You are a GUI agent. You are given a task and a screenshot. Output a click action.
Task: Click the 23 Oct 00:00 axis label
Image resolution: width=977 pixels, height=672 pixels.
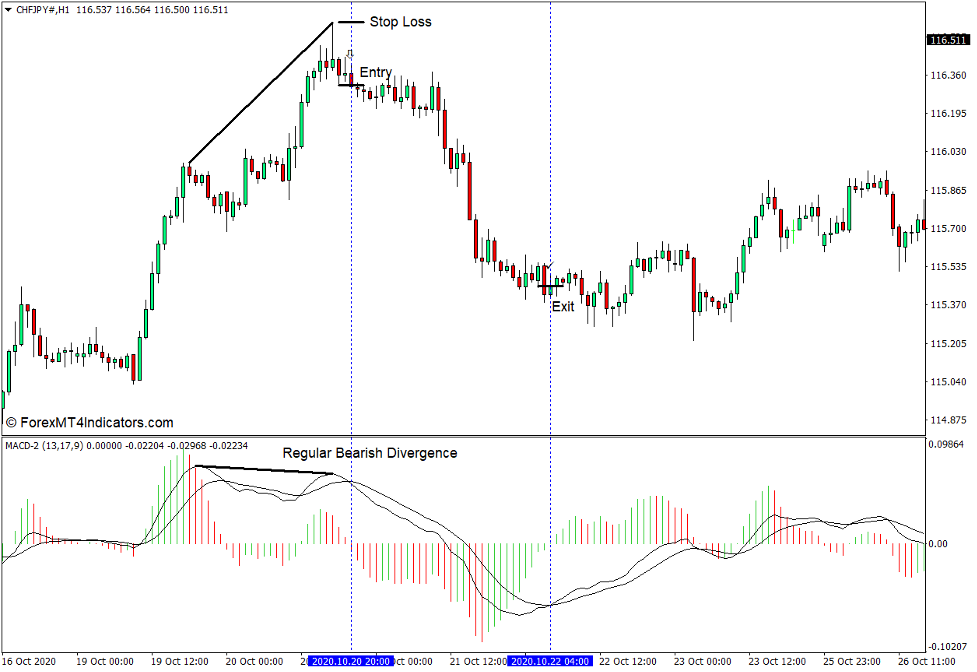(x=702, y=660)
